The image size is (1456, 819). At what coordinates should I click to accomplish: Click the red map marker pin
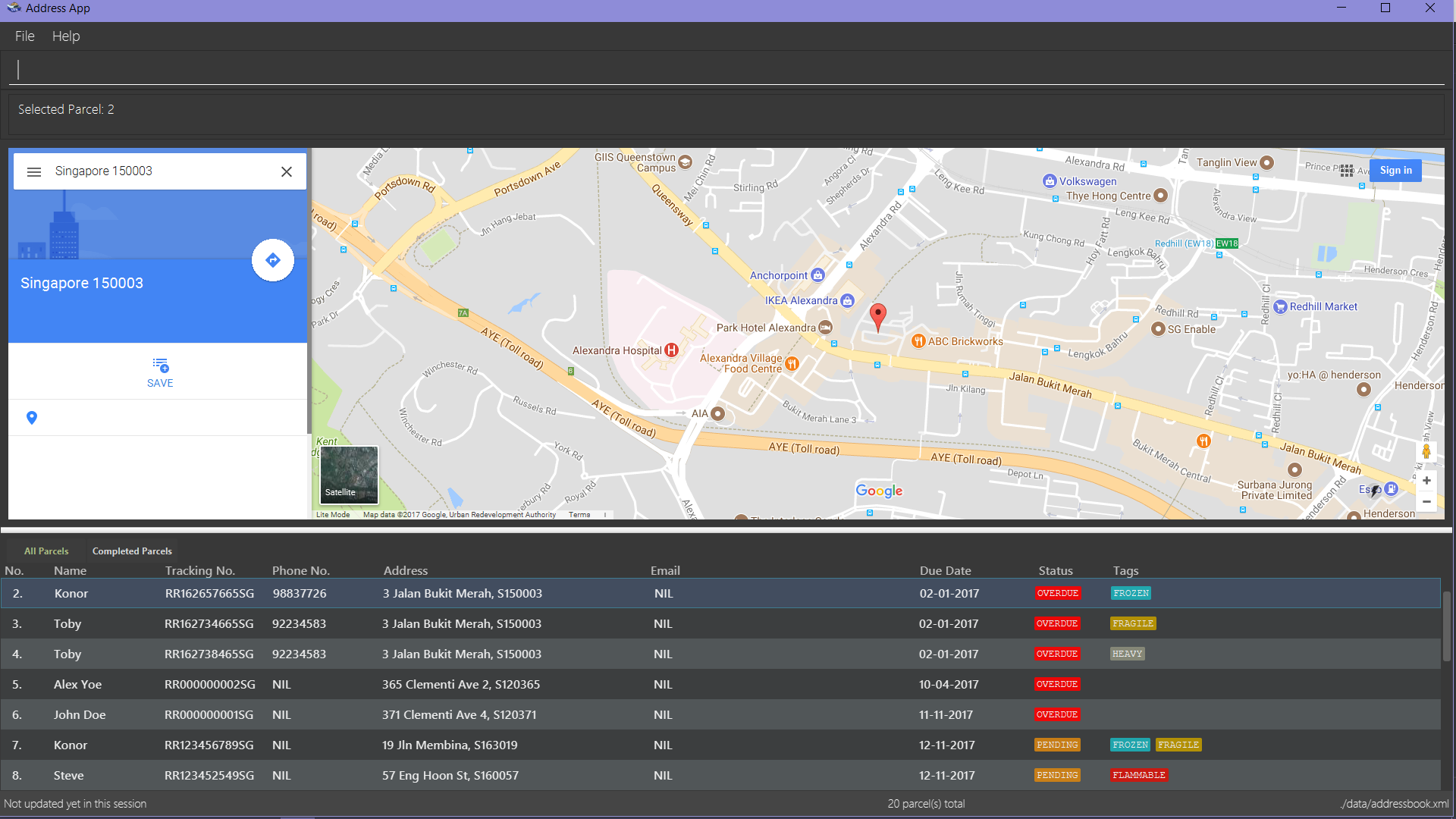(878, 317)
